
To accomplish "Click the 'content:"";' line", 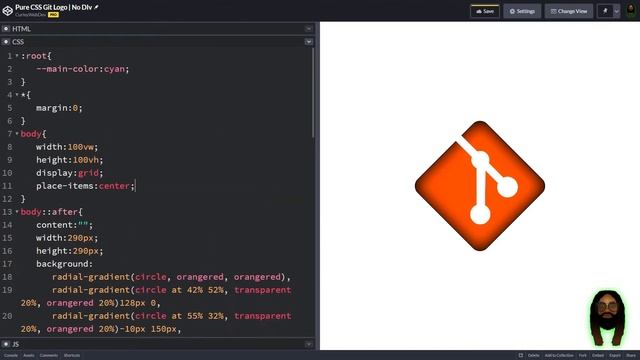I will pos(64,224).
